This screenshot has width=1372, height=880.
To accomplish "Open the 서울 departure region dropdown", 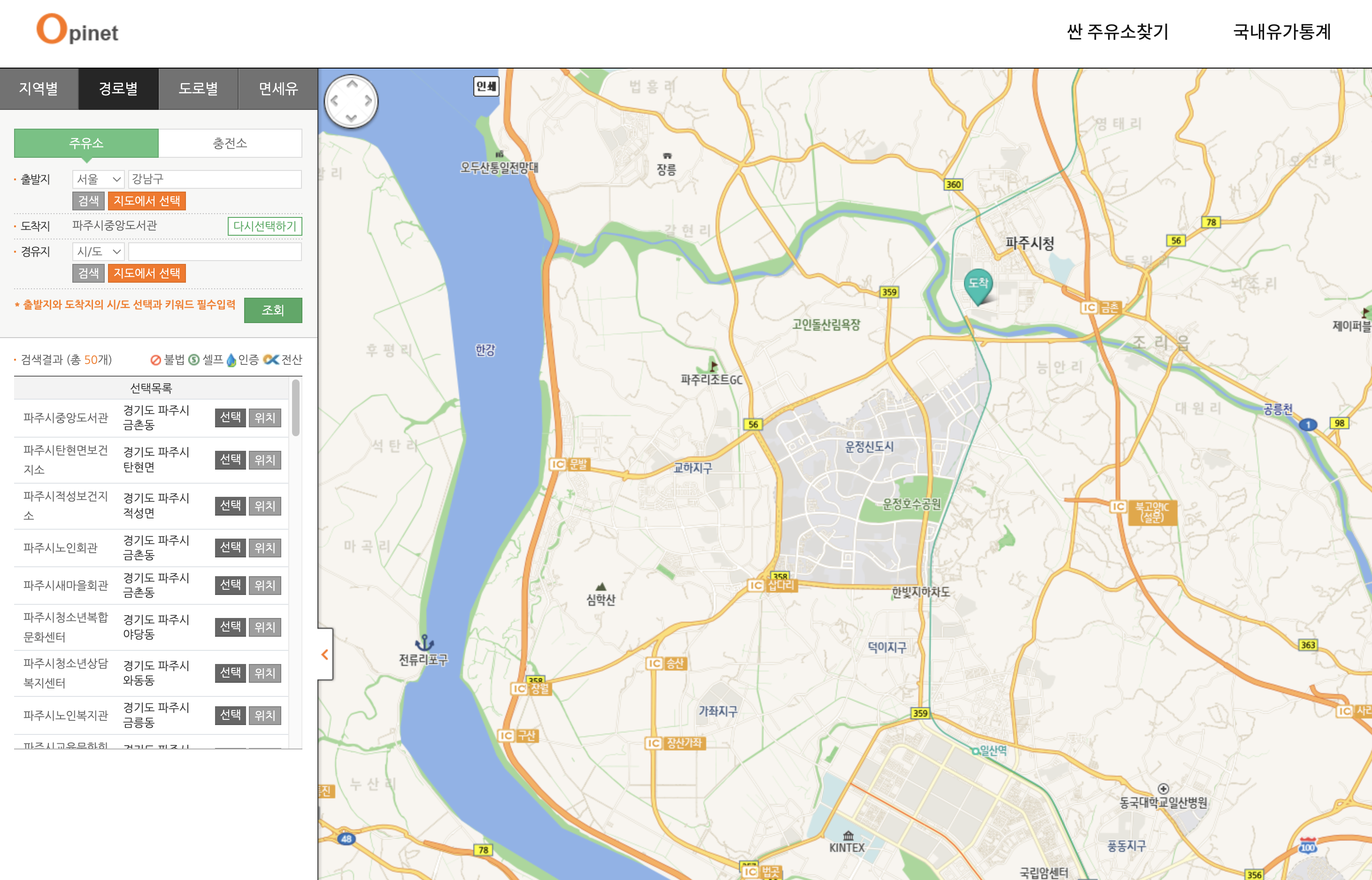I will 98,179.
